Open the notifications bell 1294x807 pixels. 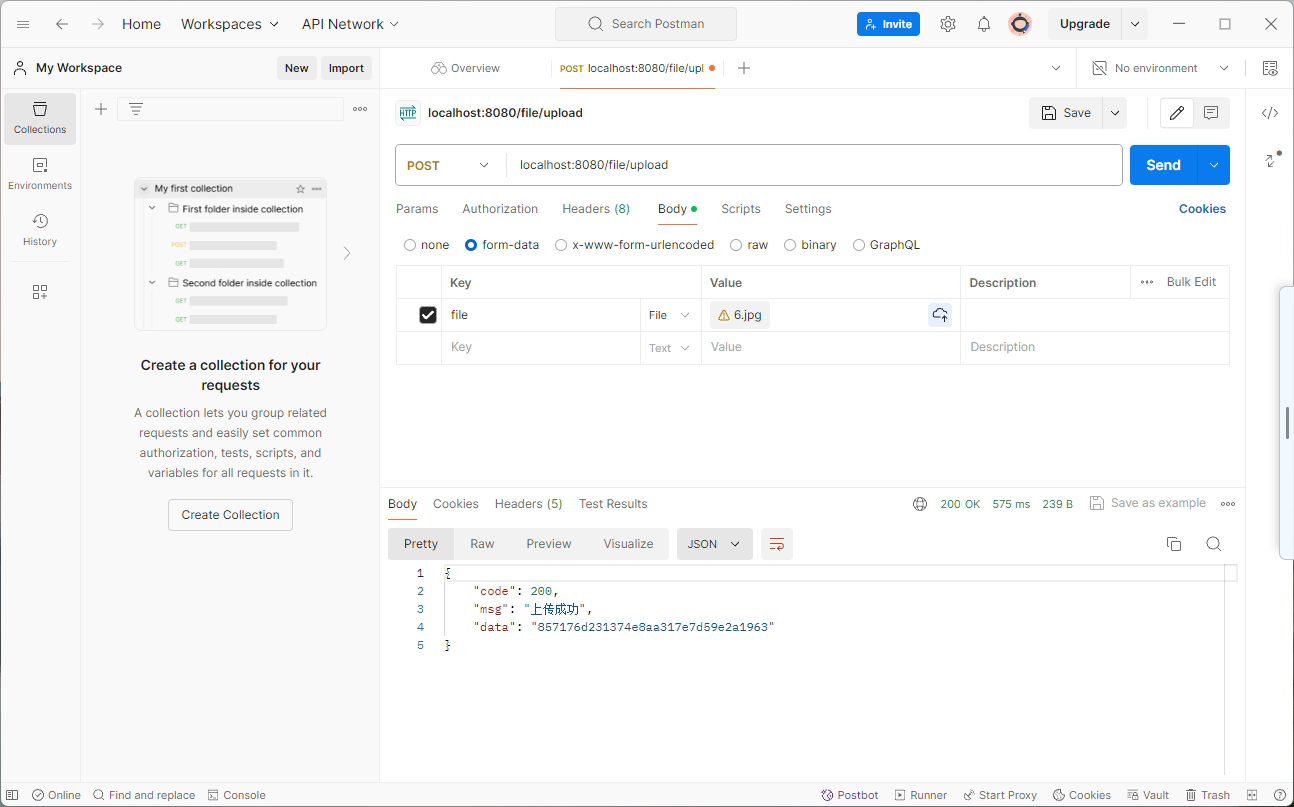[x=984, y=24]
